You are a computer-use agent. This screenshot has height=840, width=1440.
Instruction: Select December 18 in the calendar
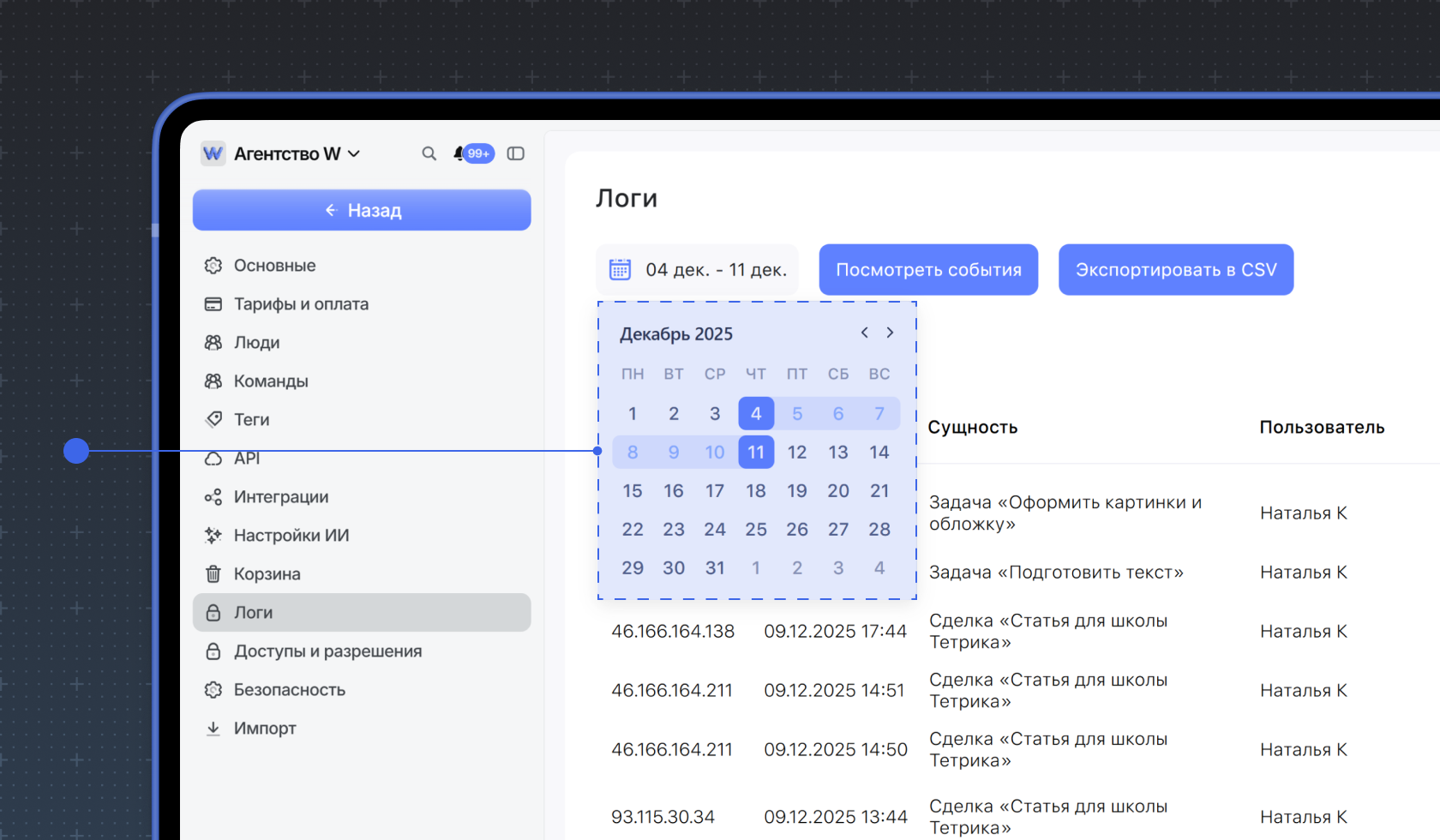coord(755,491)
